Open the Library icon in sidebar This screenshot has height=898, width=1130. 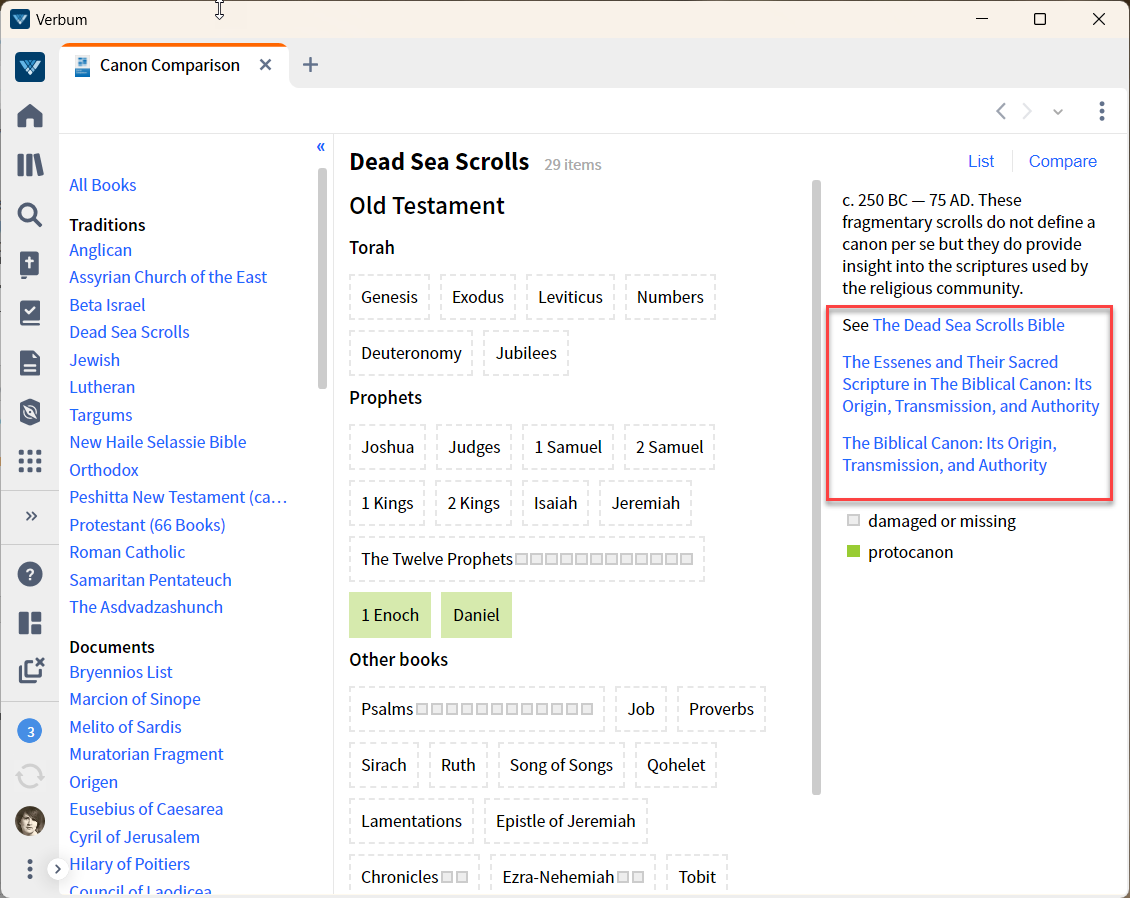point(30,165)
